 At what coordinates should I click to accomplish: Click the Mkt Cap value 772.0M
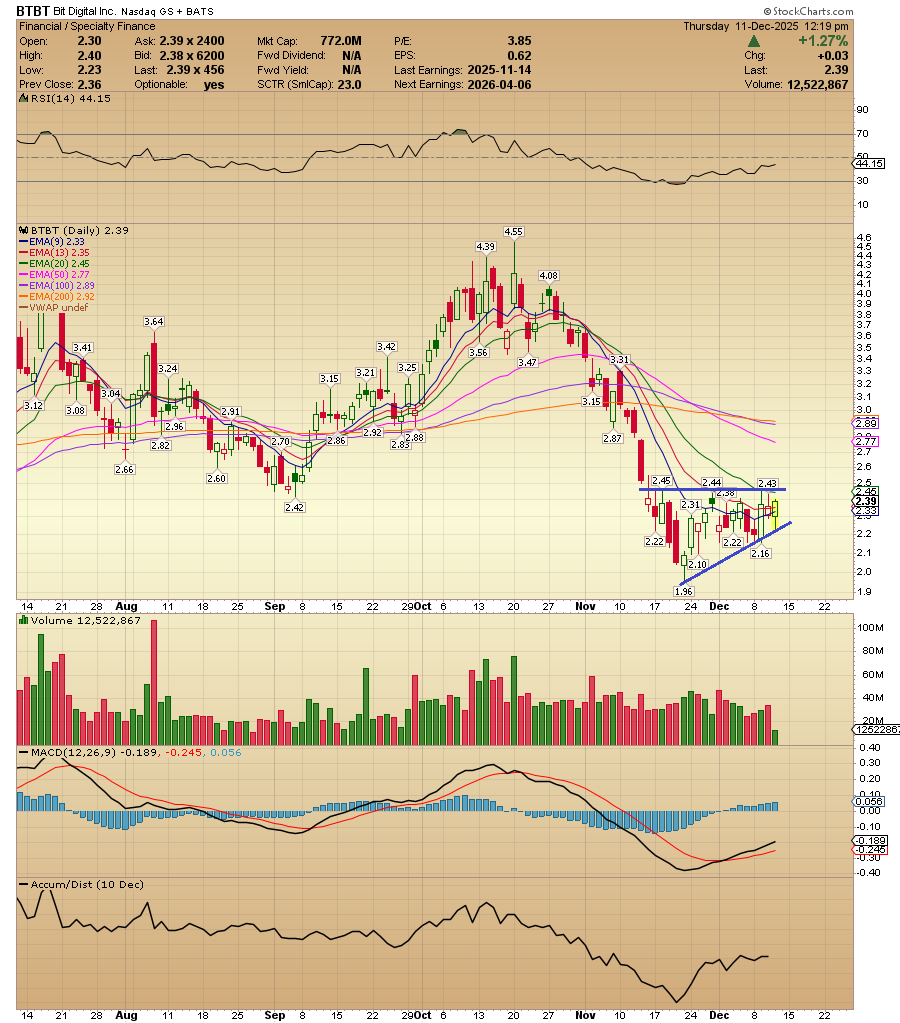[341, 40]
